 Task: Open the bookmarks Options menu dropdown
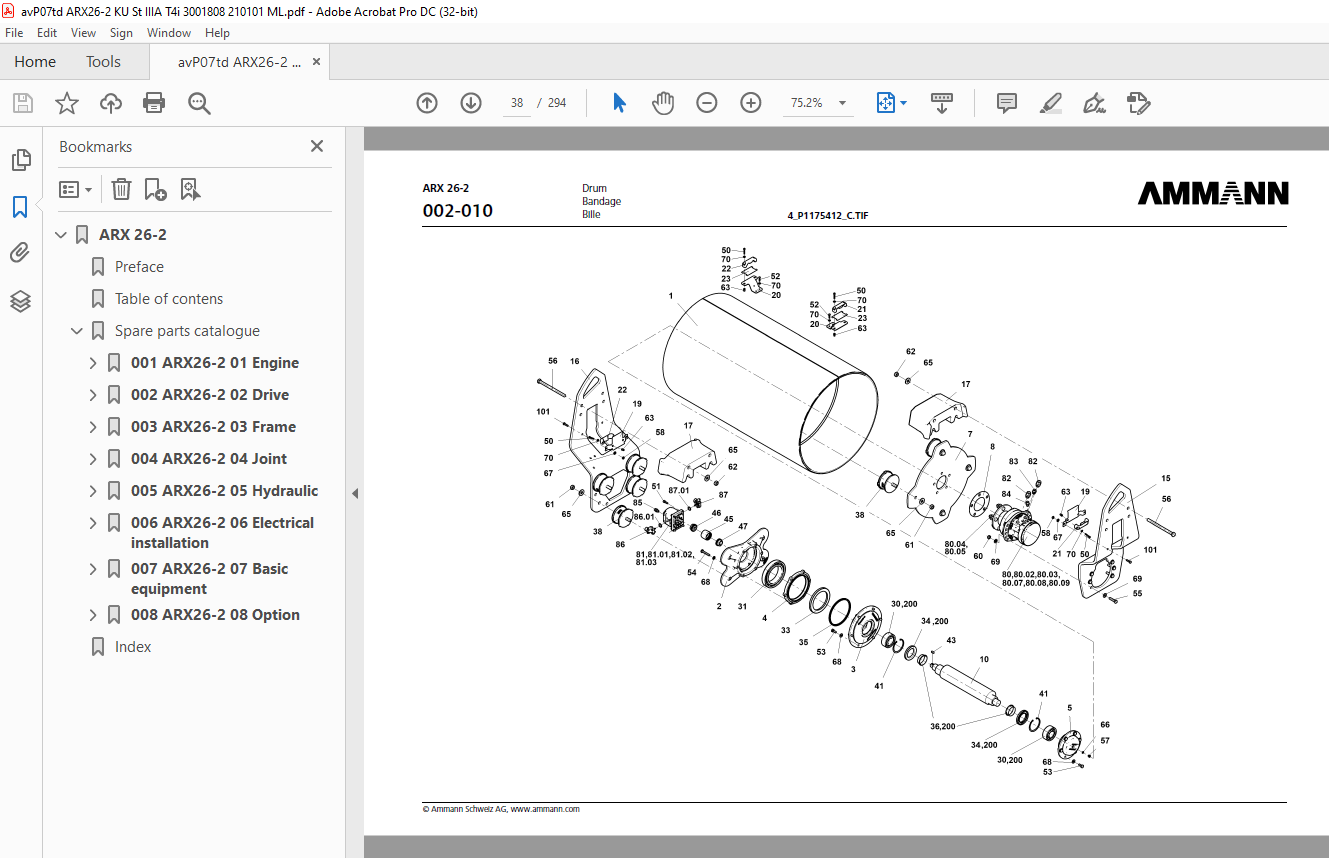point(76,189)
